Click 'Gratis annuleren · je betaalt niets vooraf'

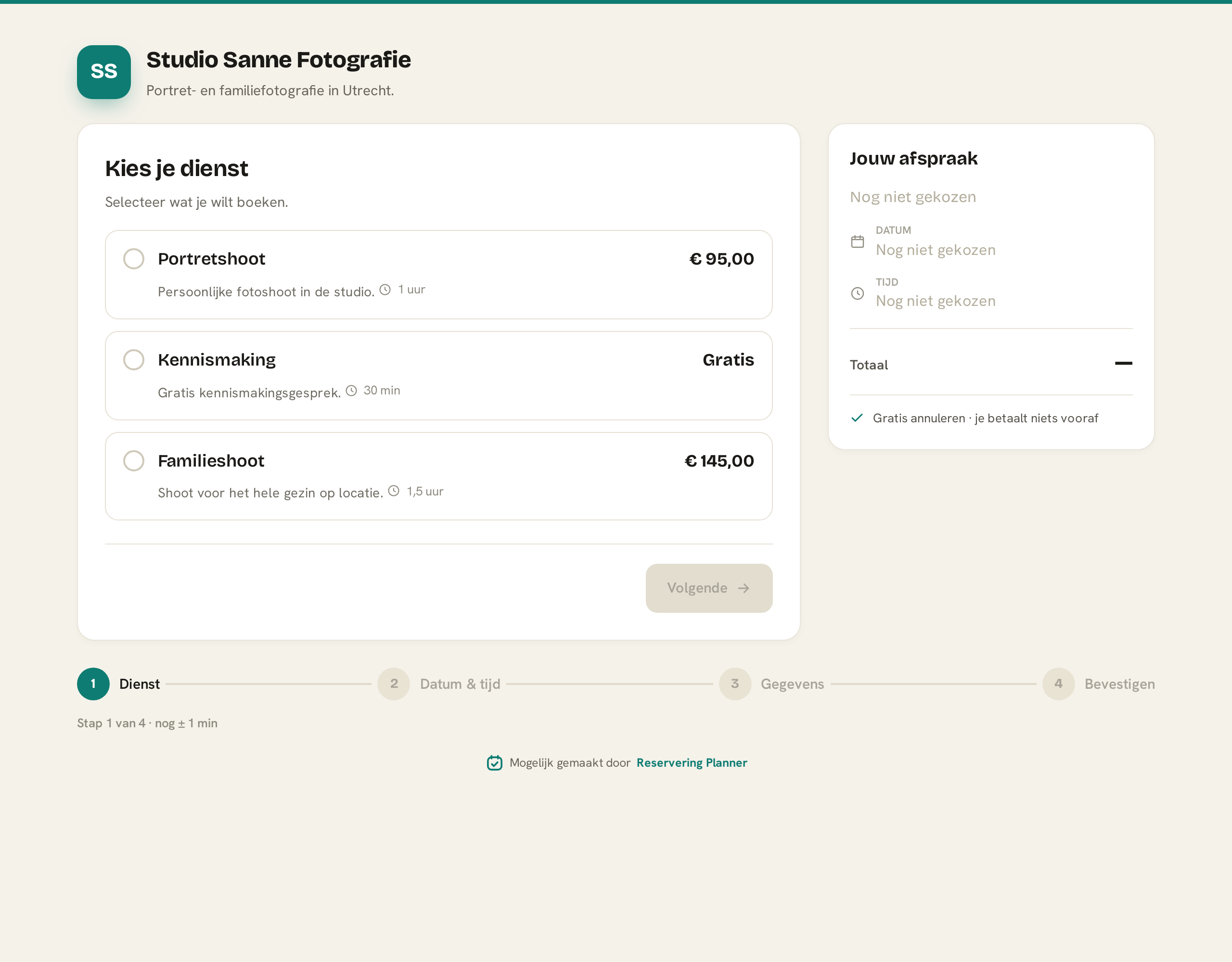[986, 418]
